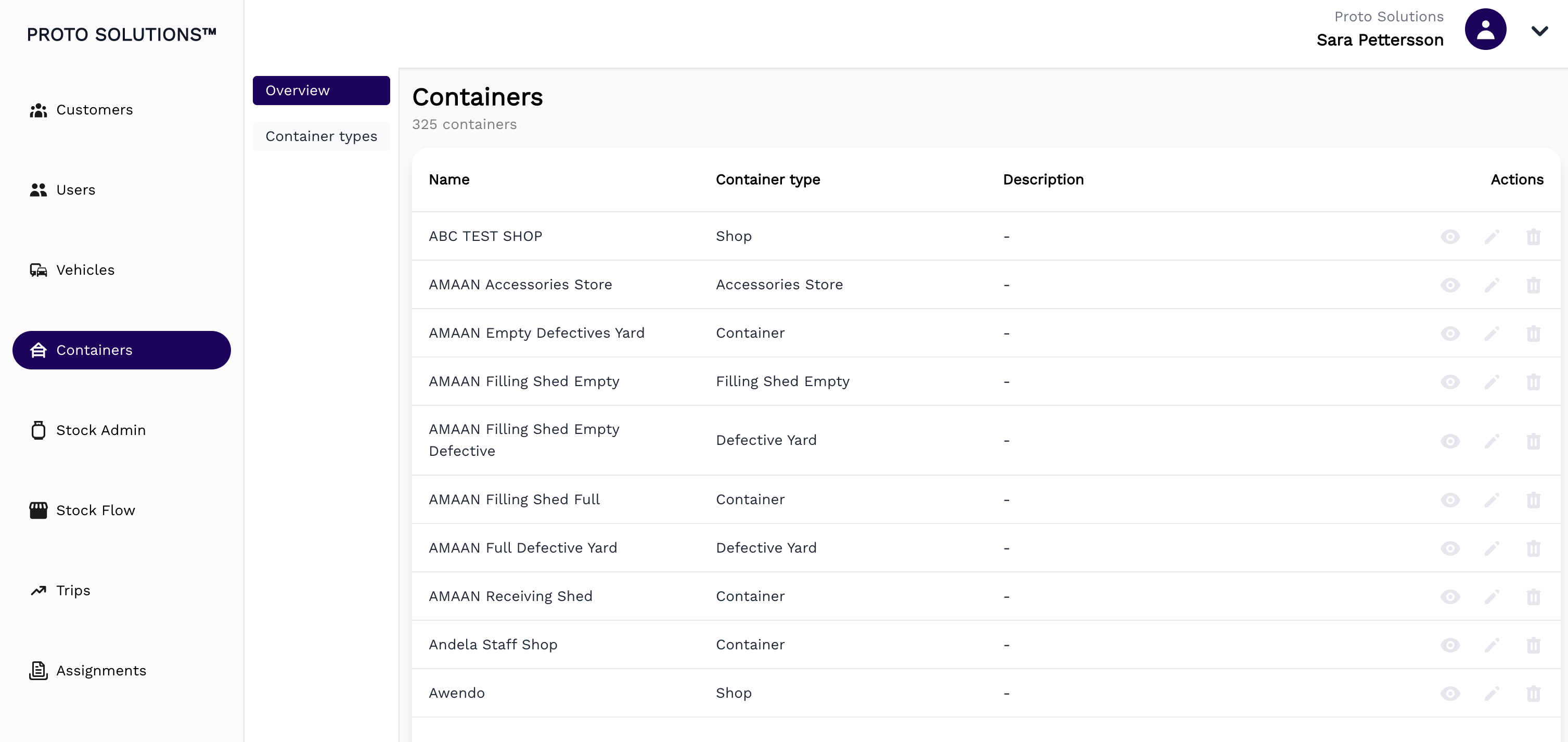The image size is (1568, 742).
Task: Delete AMAAN Filling Shed Full container
Action: 1533,500
